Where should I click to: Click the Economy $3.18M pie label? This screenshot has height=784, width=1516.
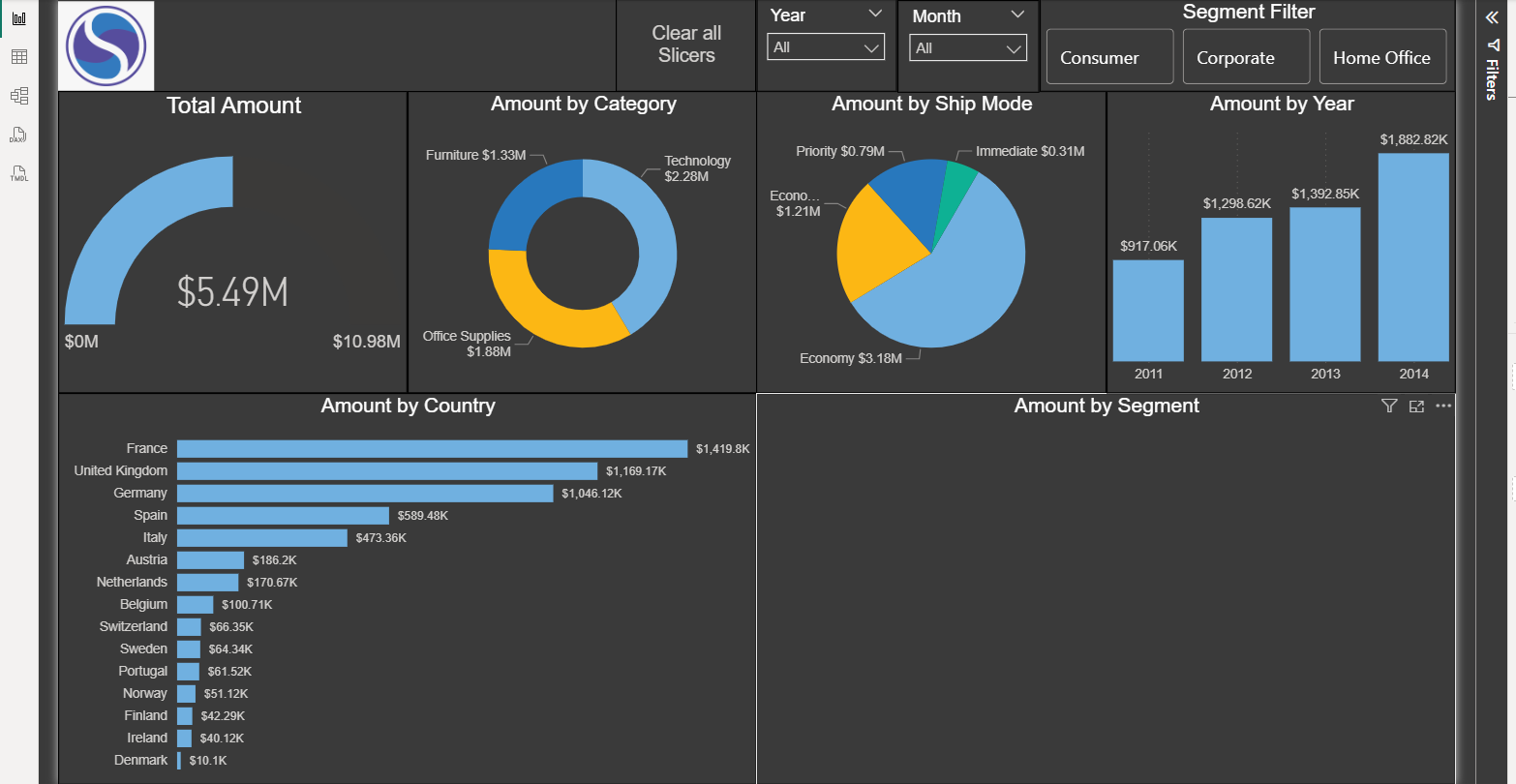[851, 358]
